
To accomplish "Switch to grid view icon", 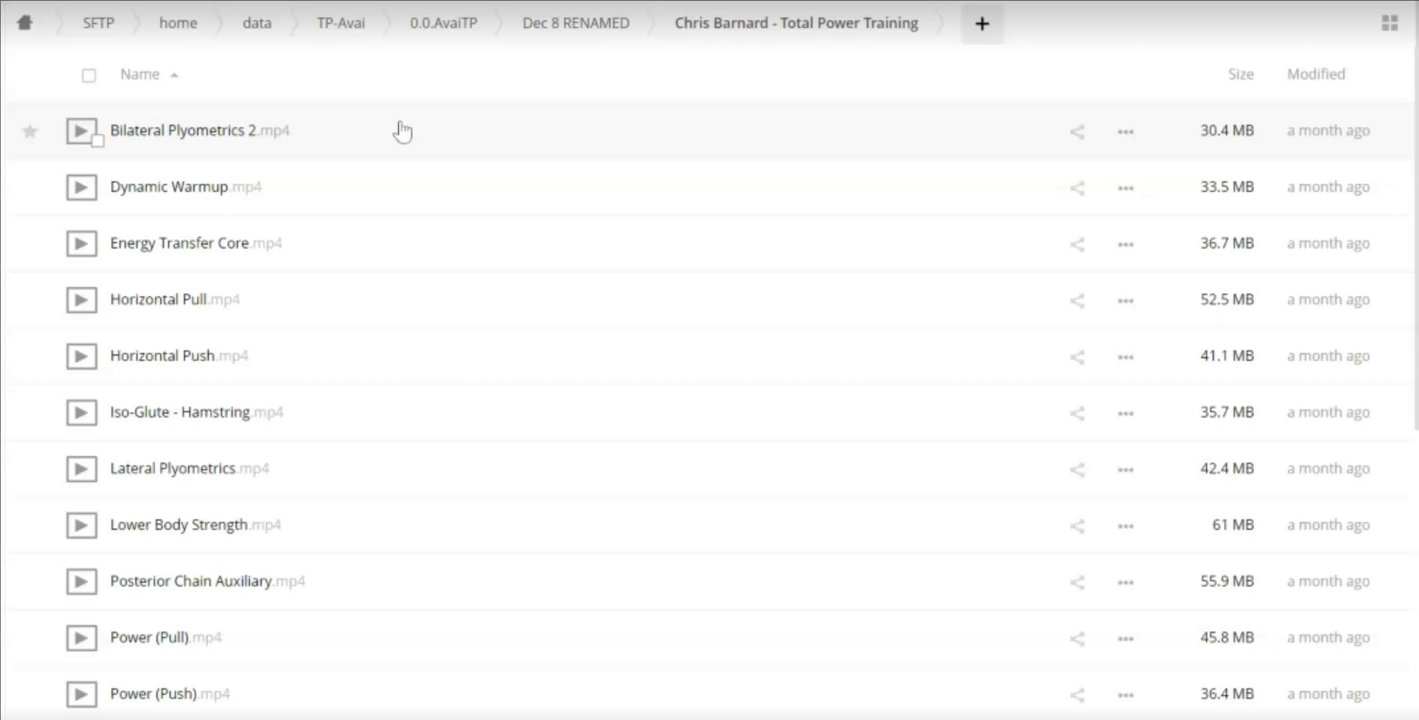I will click(x=1389, y=24).
